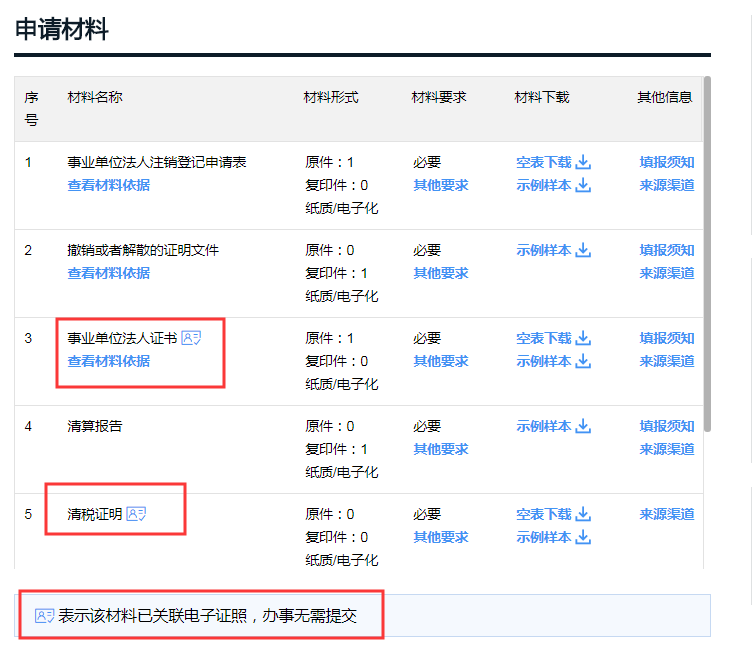Open 查看材料依据 under 事业单位法人注销登记申请表
The height and width of the screenshot is (652, 752).
108,185
